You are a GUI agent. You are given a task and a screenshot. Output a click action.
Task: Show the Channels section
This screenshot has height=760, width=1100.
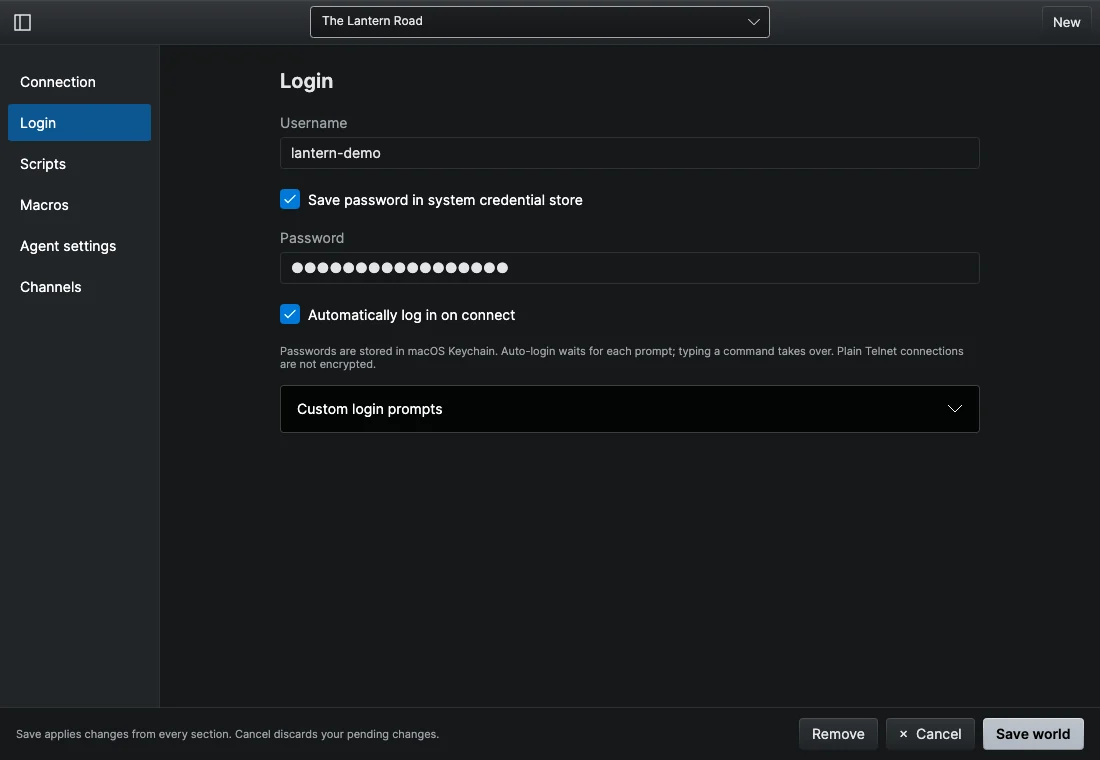79,287
